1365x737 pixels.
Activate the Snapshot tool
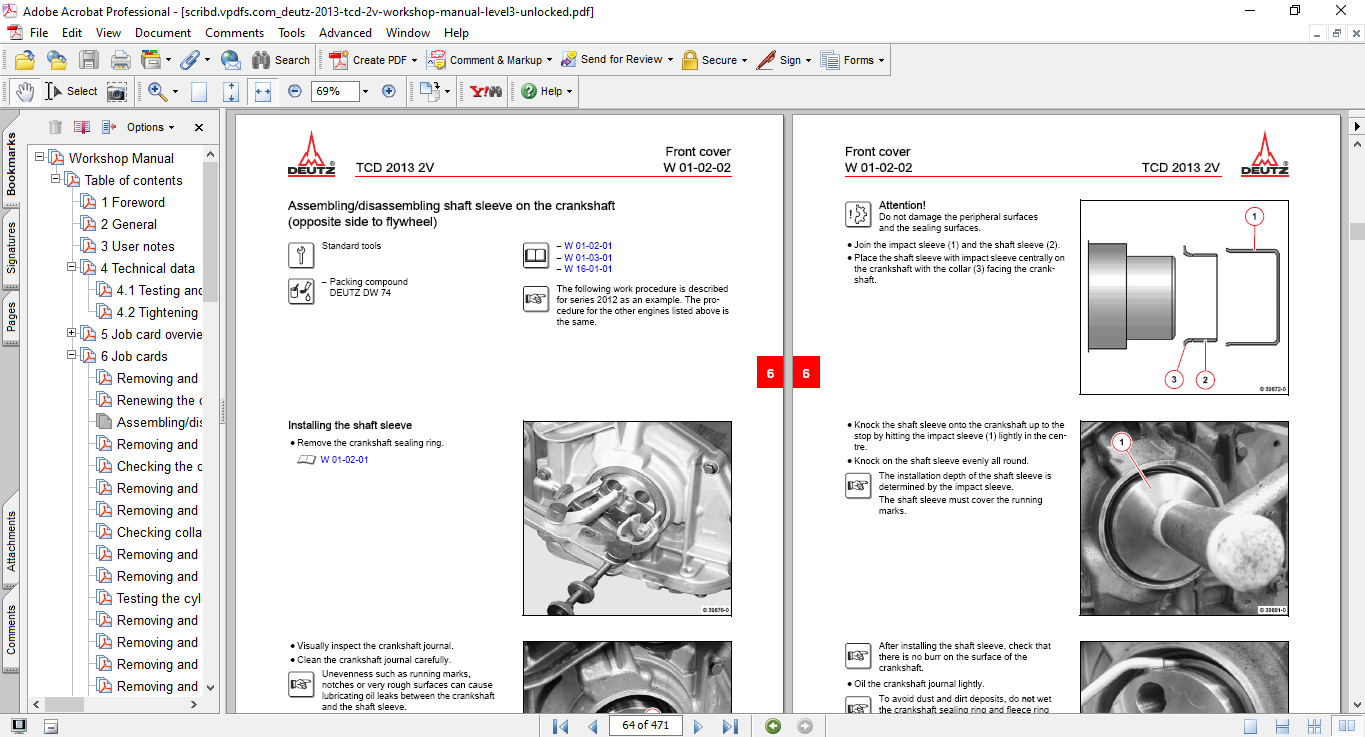pos(116,91)
